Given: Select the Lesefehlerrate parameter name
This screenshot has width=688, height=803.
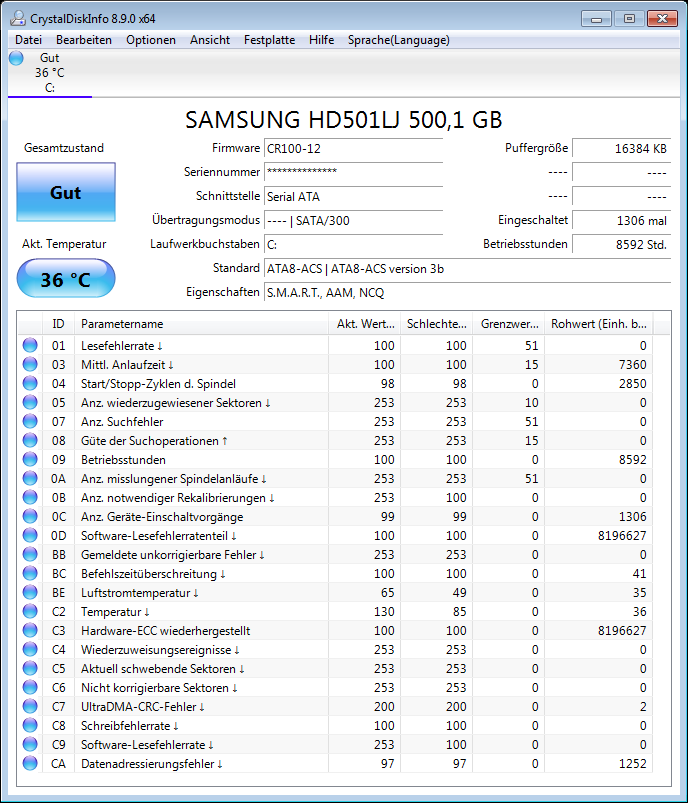Looking at the screenshot, I should 121,346.
